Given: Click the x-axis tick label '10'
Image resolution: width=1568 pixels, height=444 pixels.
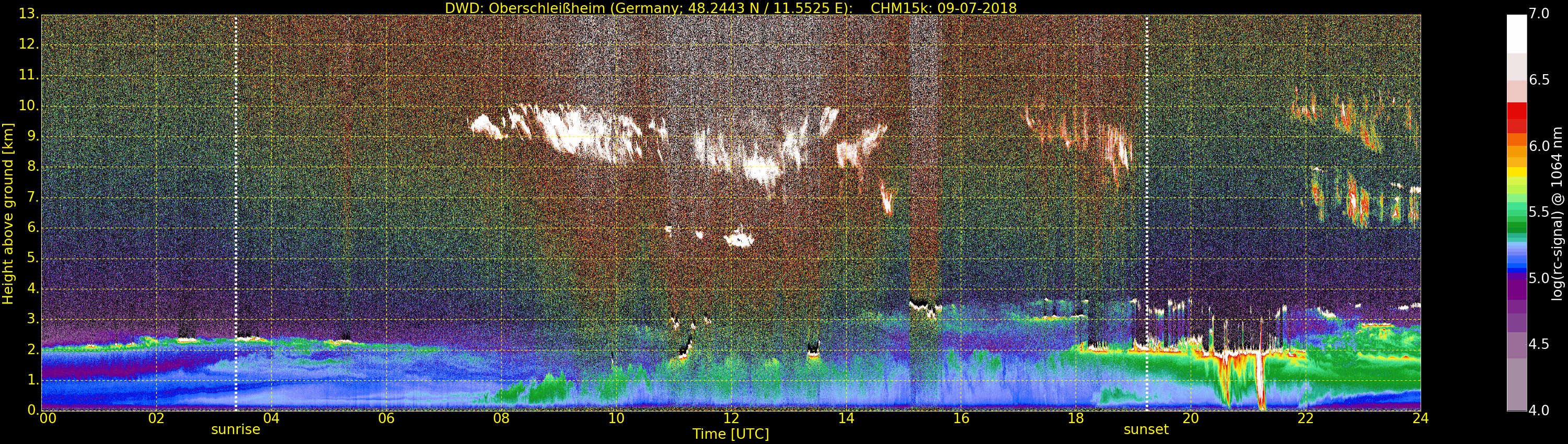Looking at the screenshot, I should [616, 418].
